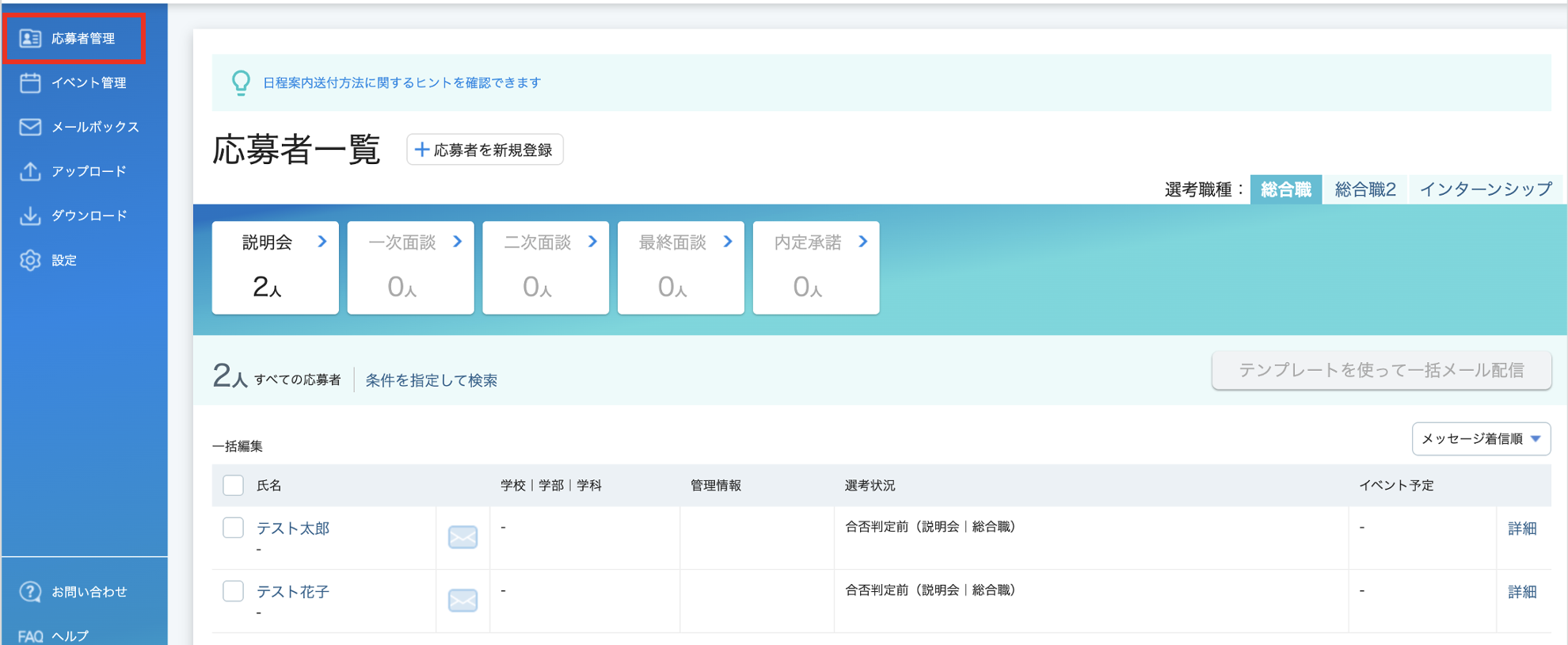Open the 説明会 stage card
This screenshot has height=645, width=1568.
tap(276, 268)
